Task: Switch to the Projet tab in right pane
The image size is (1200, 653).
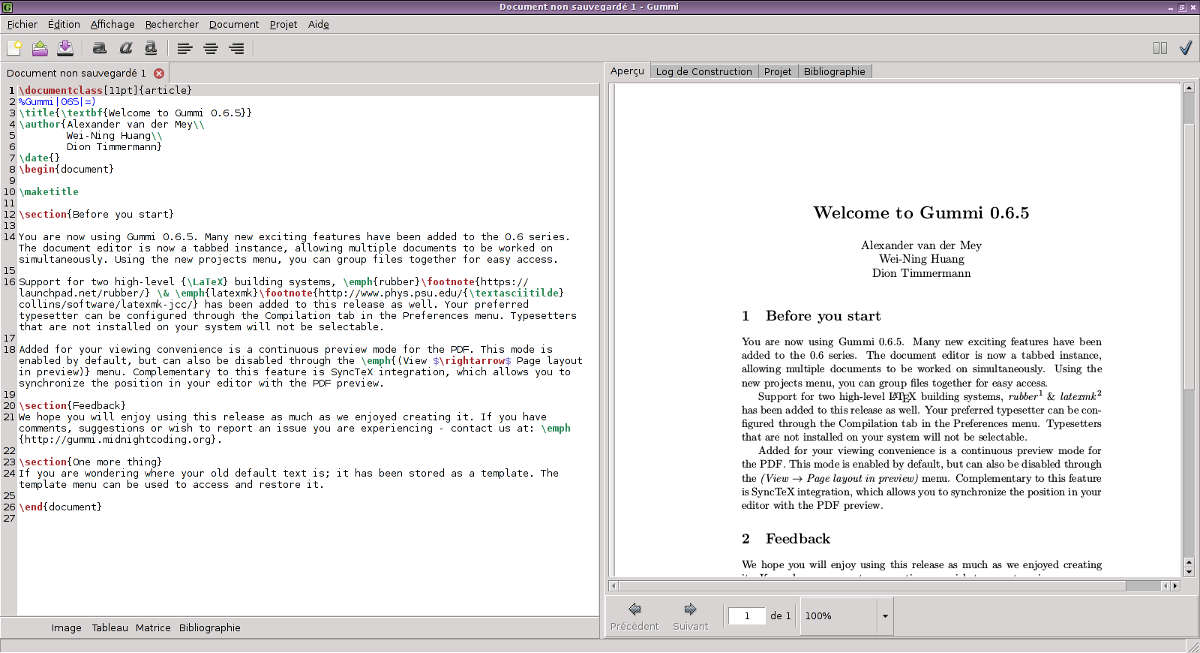Action: pyautogui.click(x=777, y=71)
